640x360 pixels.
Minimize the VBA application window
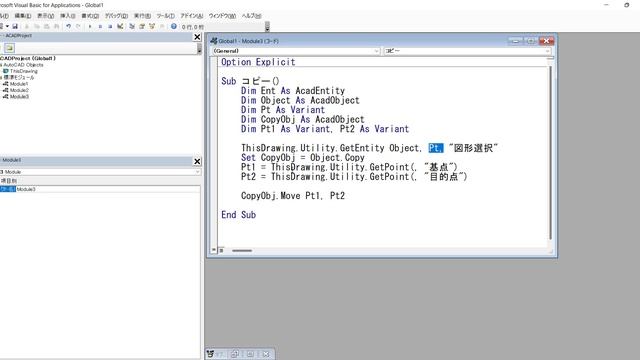pos(606,5)
